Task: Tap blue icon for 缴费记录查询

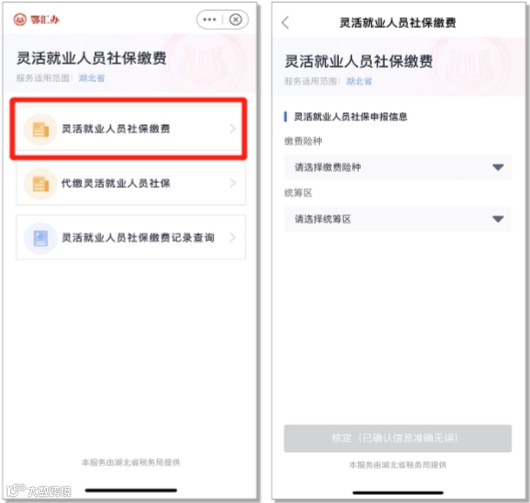Action: click(x=41, y=238)
